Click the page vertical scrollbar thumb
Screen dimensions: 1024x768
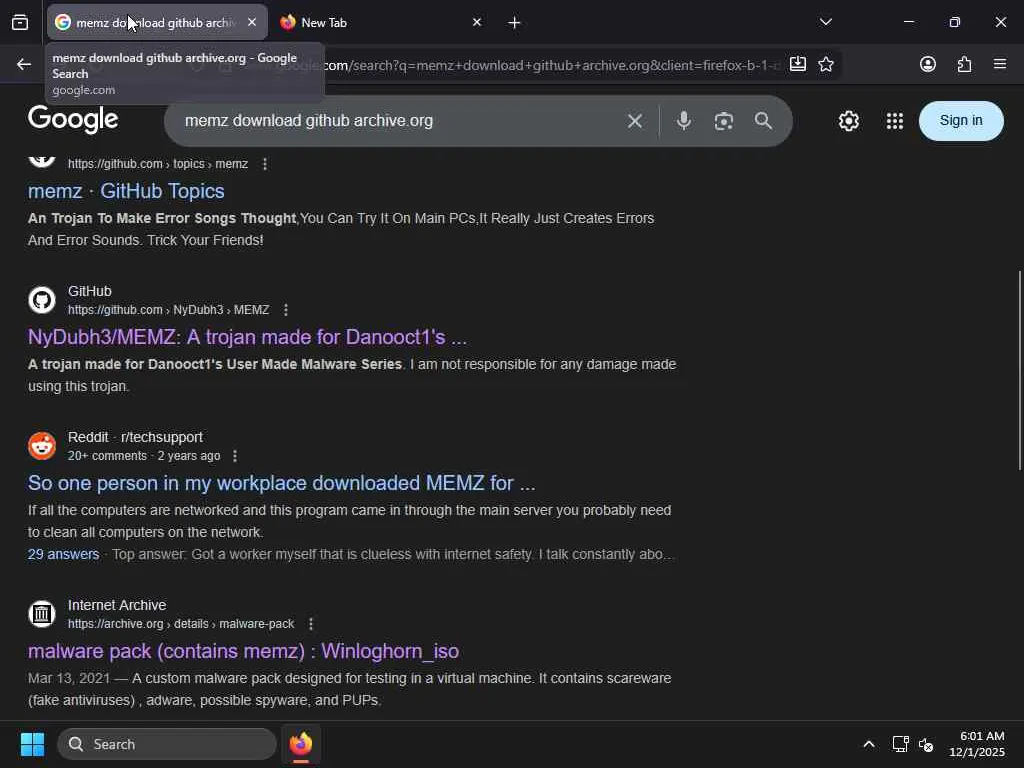1020,370
